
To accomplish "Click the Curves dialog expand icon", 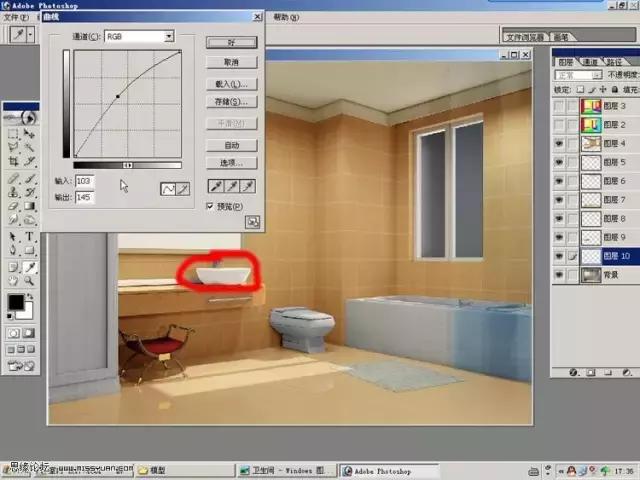I will coord(252,222).
